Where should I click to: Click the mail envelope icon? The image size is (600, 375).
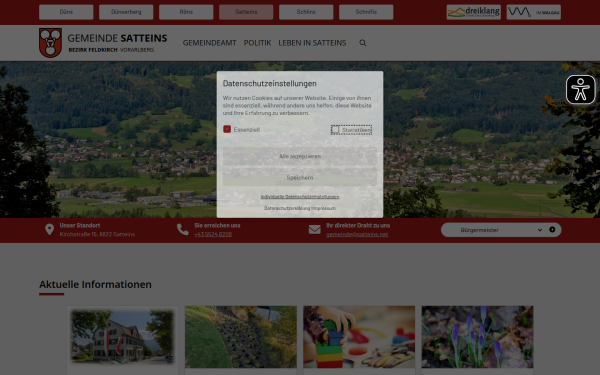coord(315,230)
